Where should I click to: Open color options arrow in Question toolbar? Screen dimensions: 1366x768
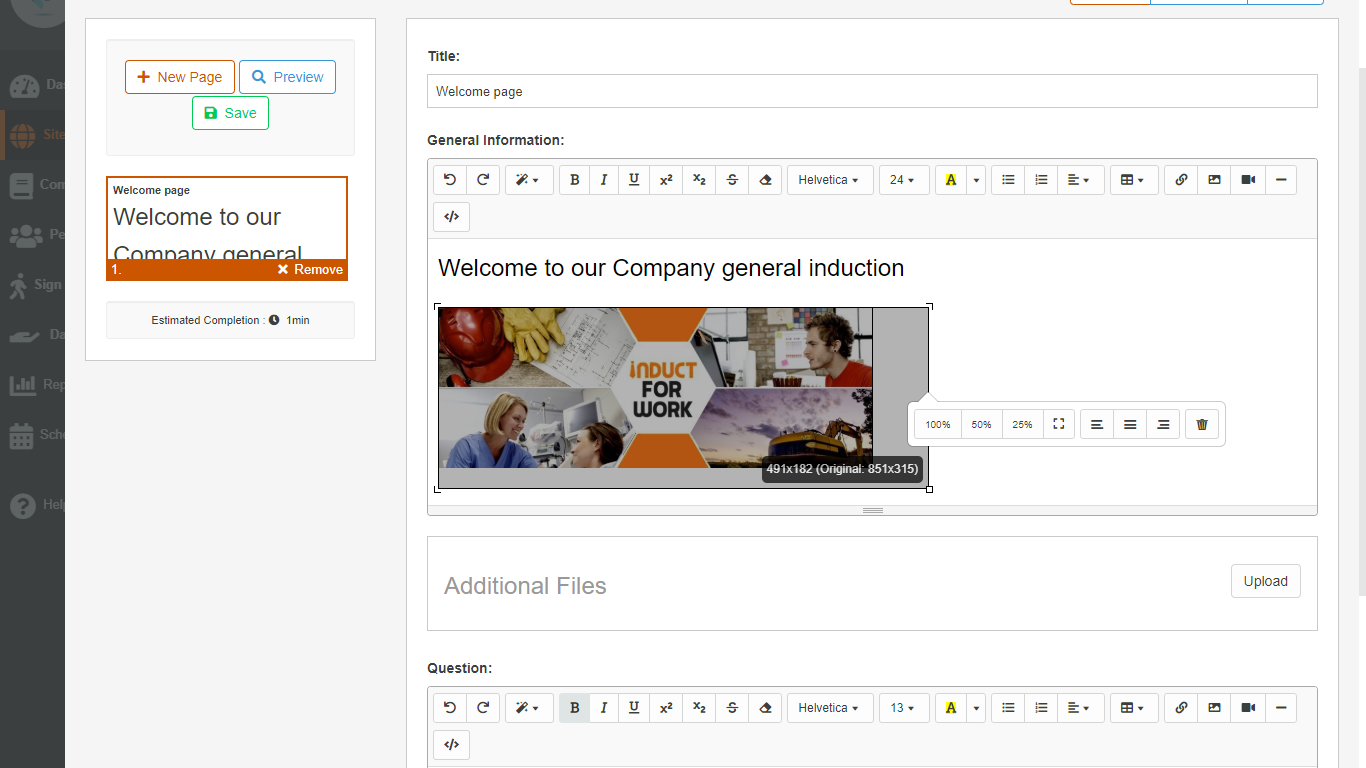pos(976,708)
